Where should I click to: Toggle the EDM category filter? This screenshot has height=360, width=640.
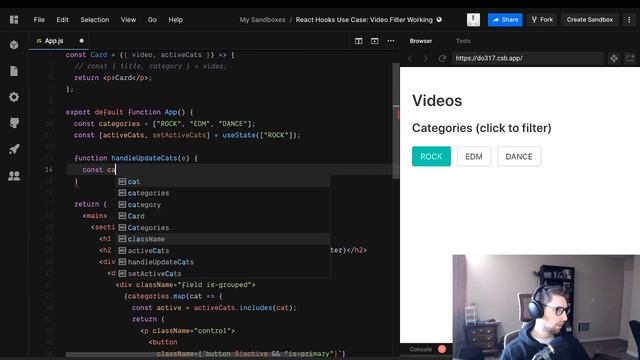click(474, 156)
